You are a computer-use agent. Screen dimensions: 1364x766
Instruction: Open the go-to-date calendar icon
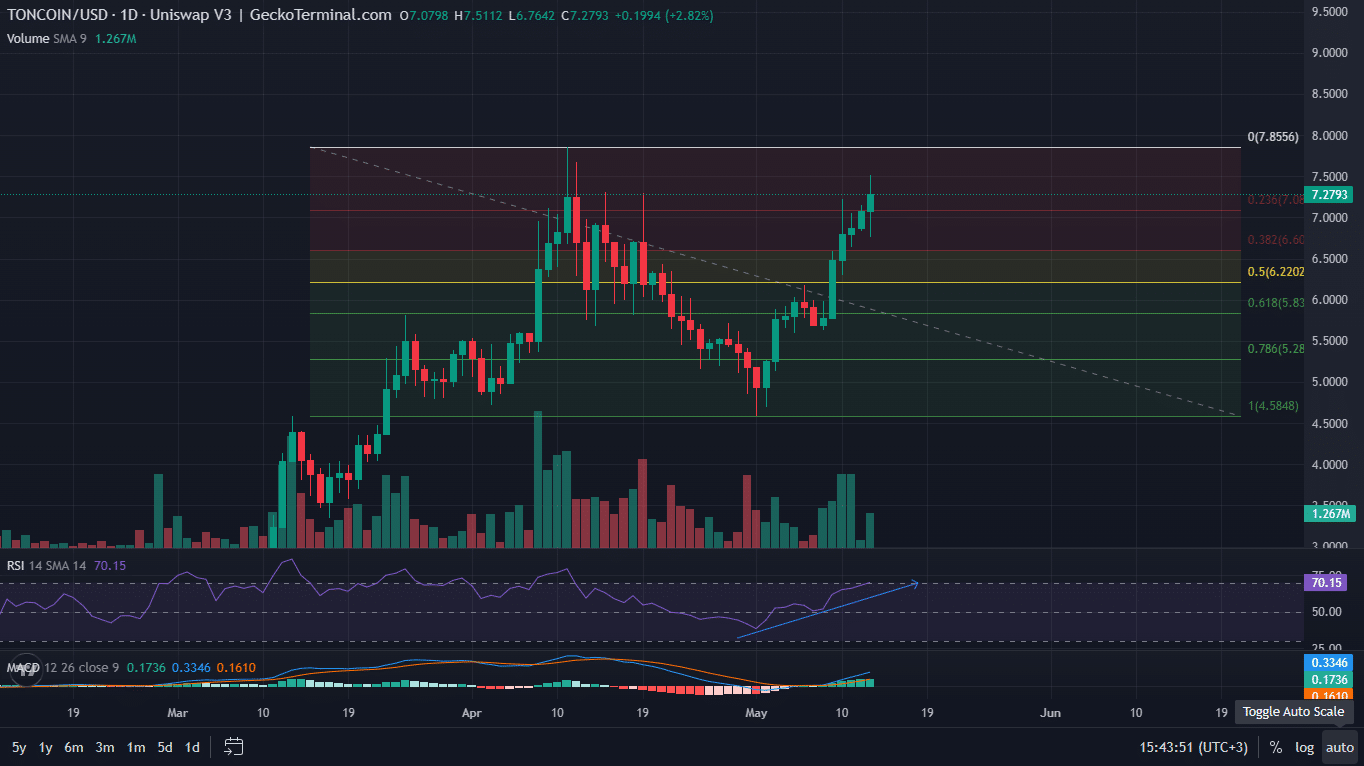pos(234,746)
